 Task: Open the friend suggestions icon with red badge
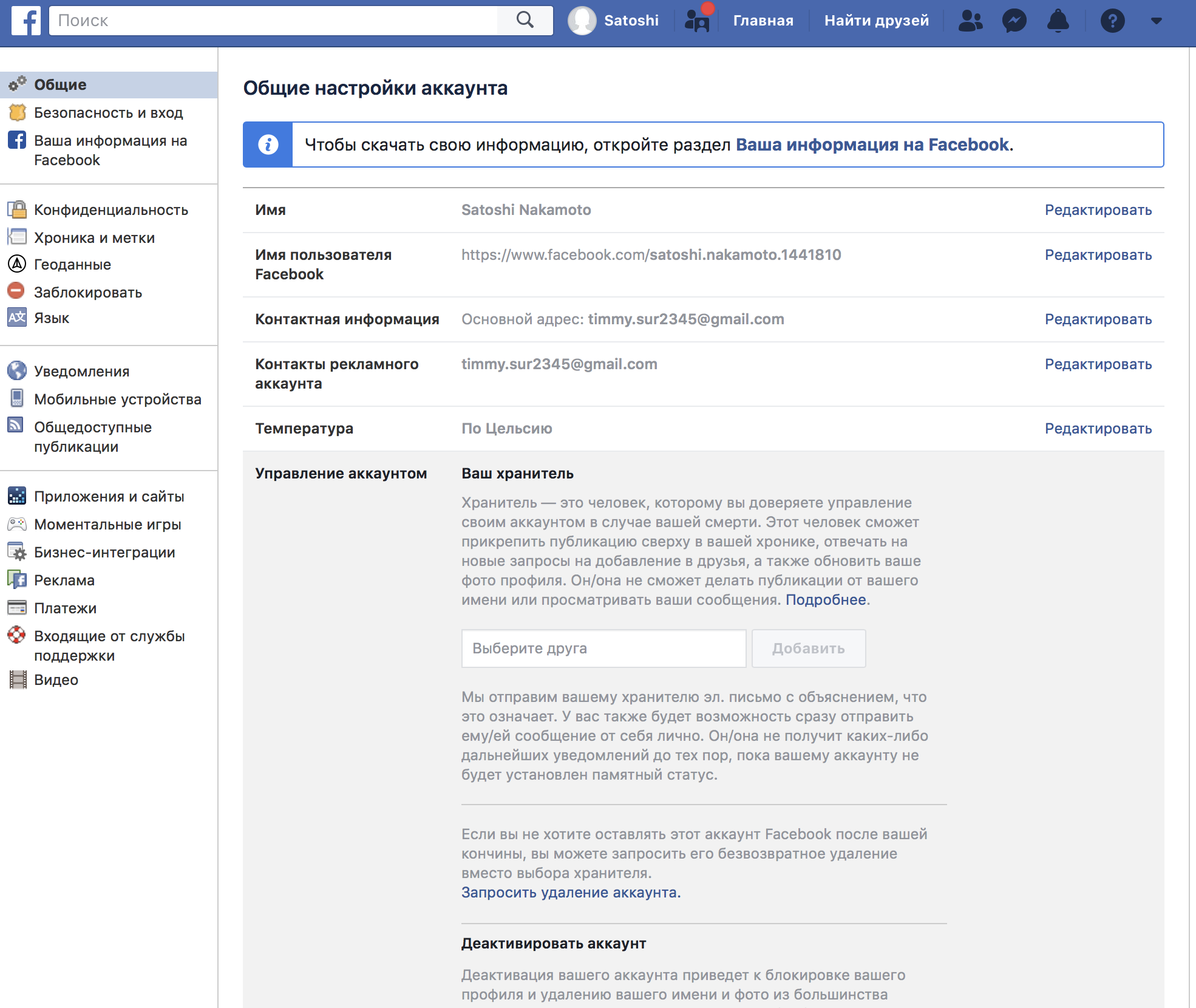[x=697, y=21]
